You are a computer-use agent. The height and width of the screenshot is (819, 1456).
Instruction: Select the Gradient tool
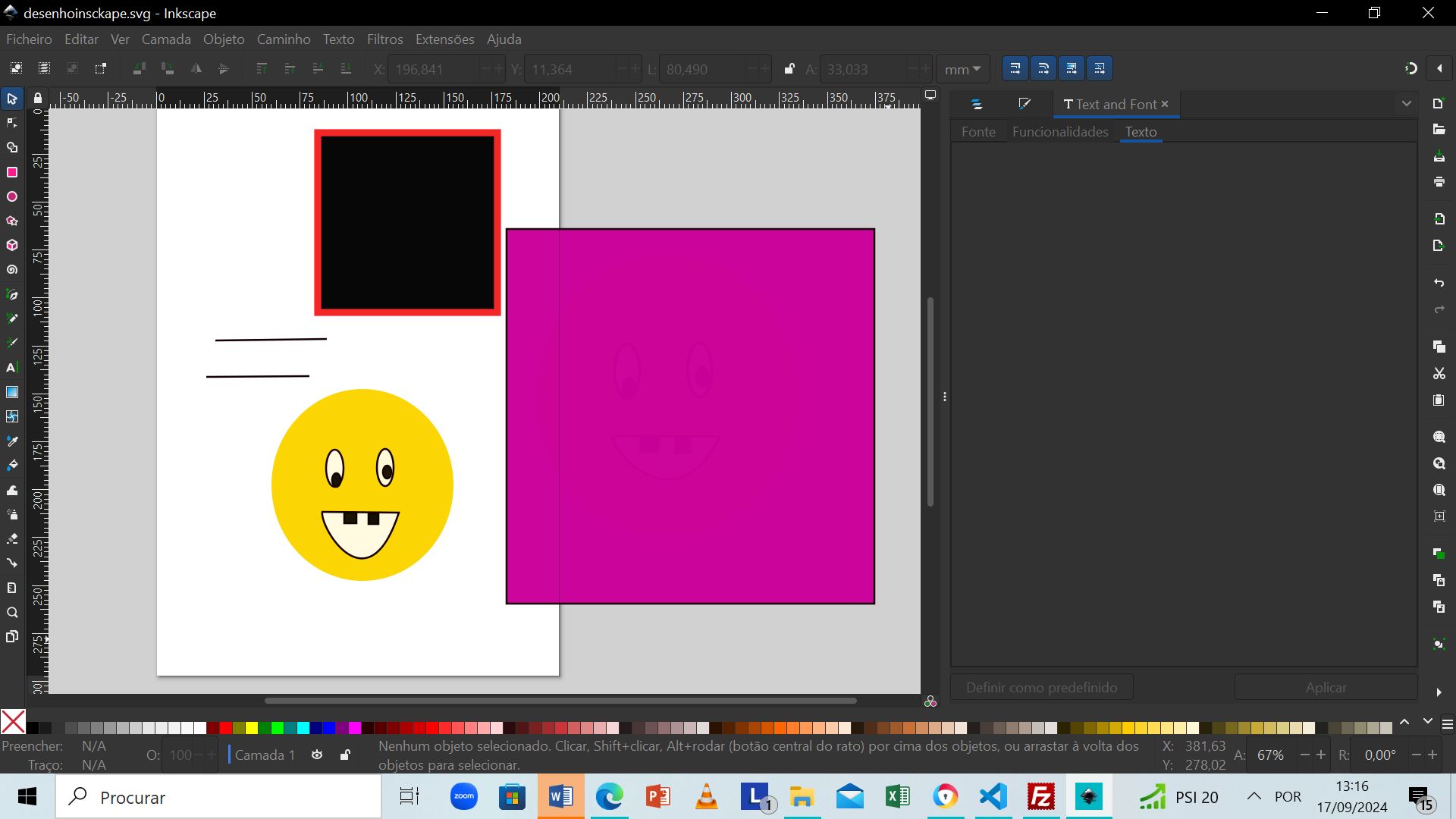(12, 392)
